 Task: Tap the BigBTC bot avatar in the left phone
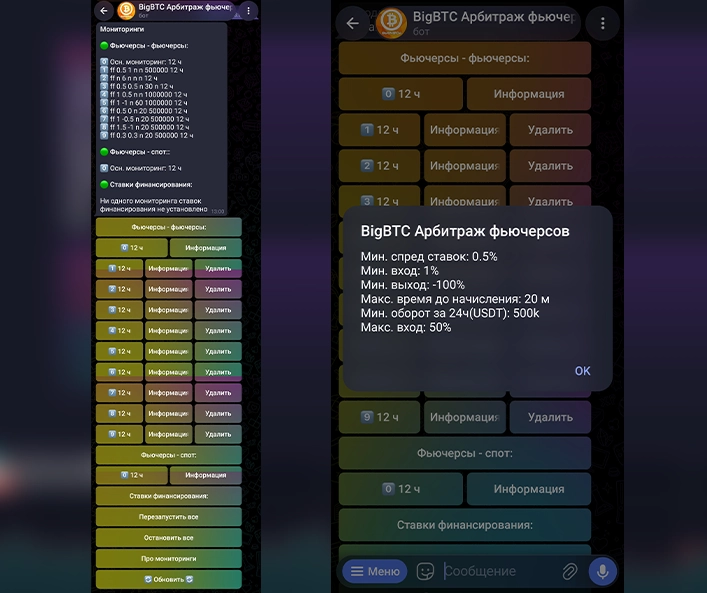126,11
